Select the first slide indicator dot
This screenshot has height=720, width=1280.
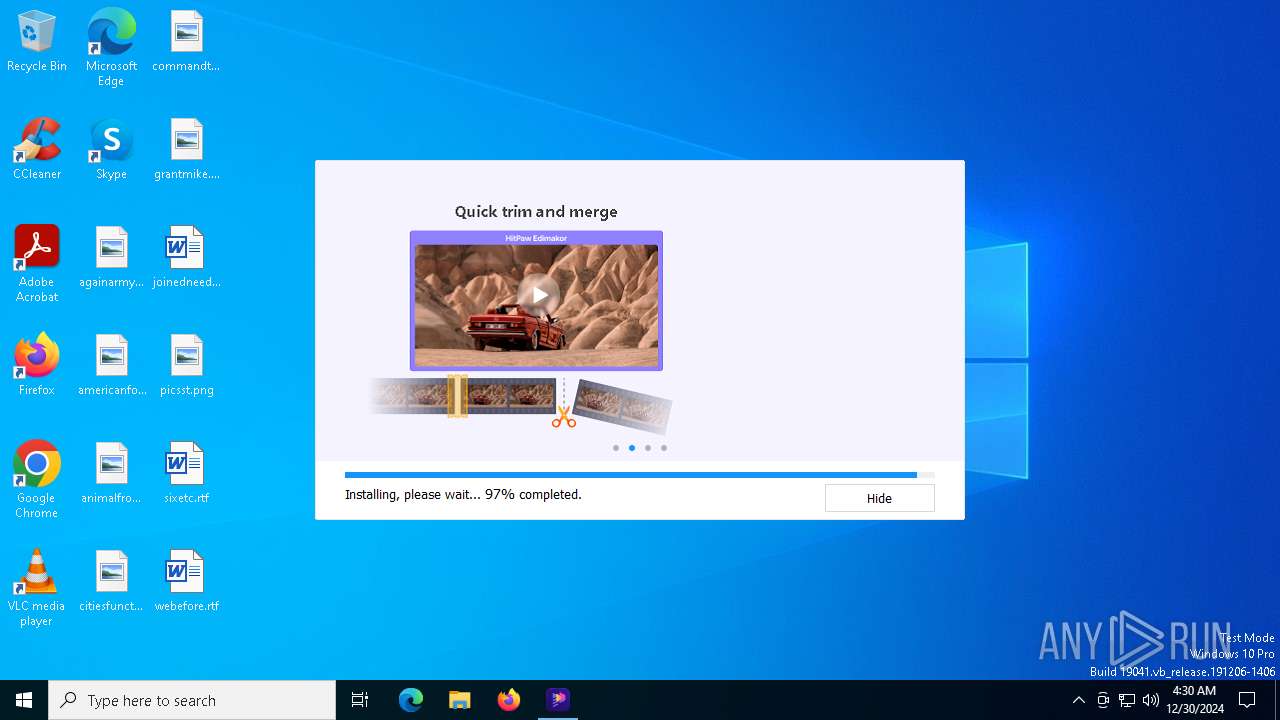[x=616, y=448]
